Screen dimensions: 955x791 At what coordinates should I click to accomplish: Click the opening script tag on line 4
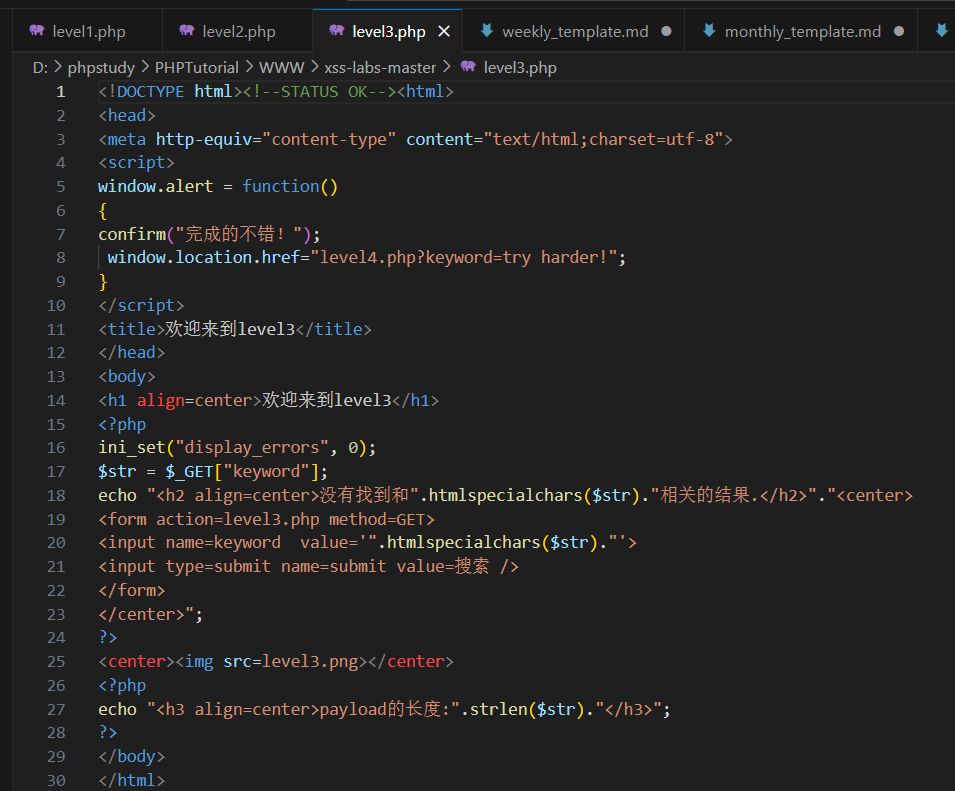click(136, 163)
